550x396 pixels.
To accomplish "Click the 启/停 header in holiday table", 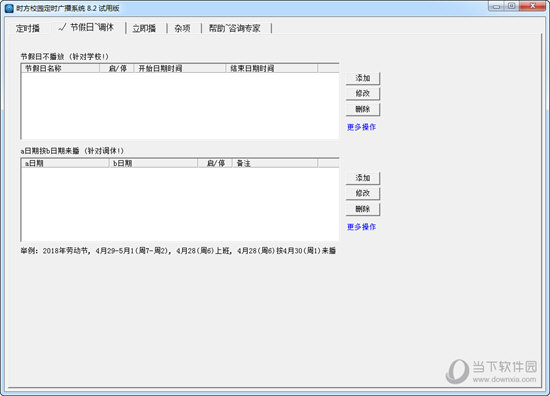I will [117, 68].
